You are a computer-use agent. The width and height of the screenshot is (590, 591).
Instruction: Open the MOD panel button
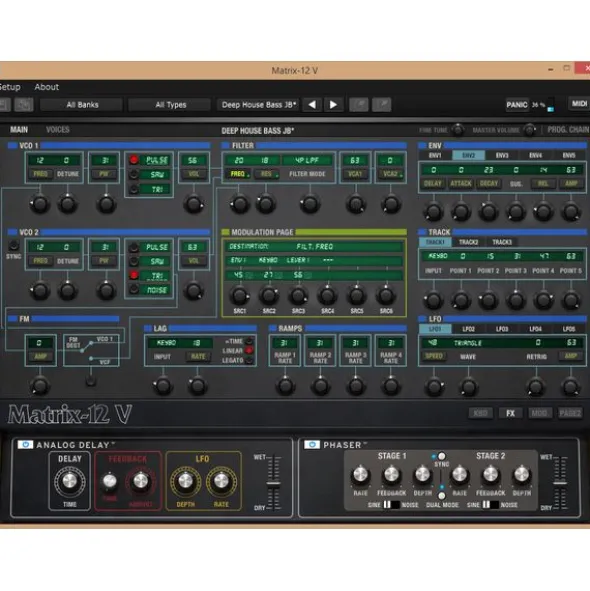click(x=539, y=413)
